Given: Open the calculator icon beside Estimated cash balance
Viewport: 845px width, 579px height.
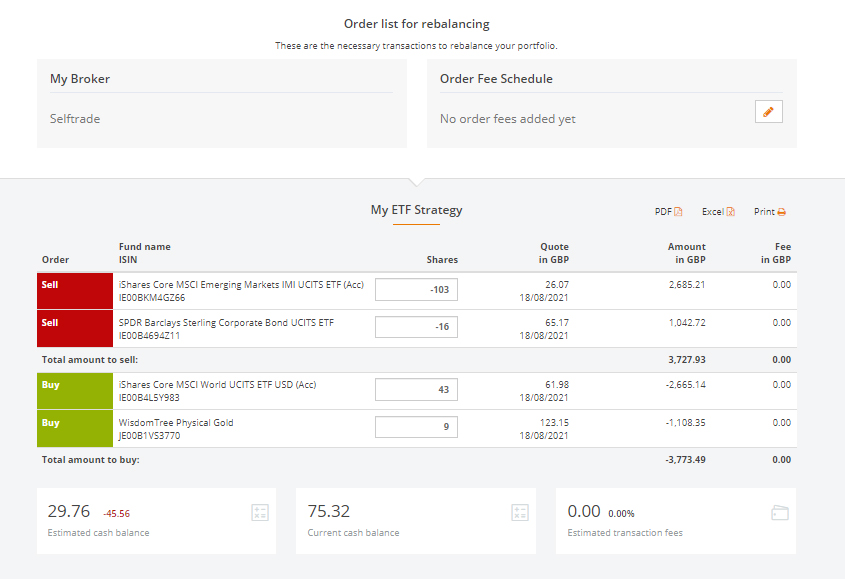Looking at the screenshot, I should tap(260, 512).
